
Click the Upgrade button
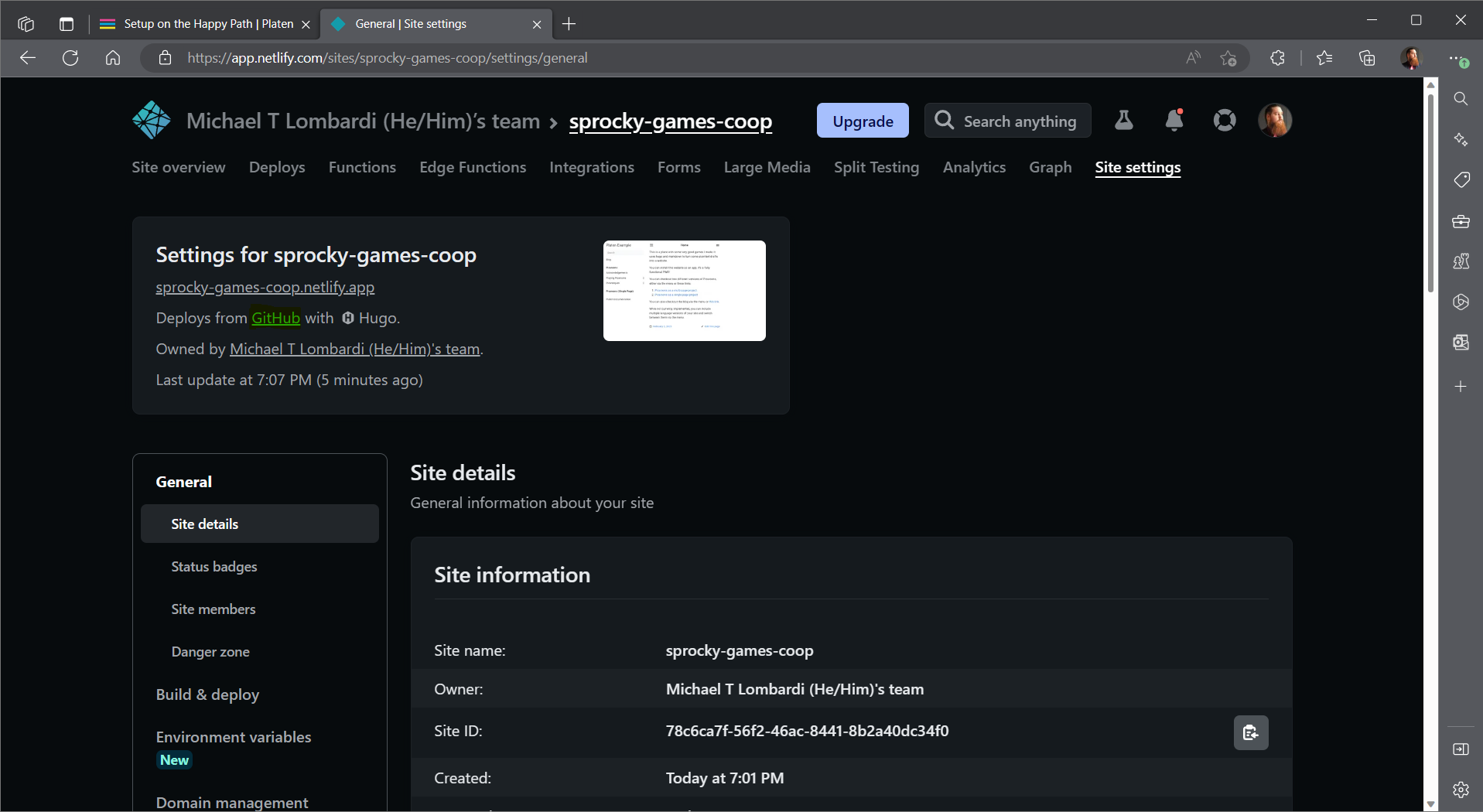(x=863, y=121)
